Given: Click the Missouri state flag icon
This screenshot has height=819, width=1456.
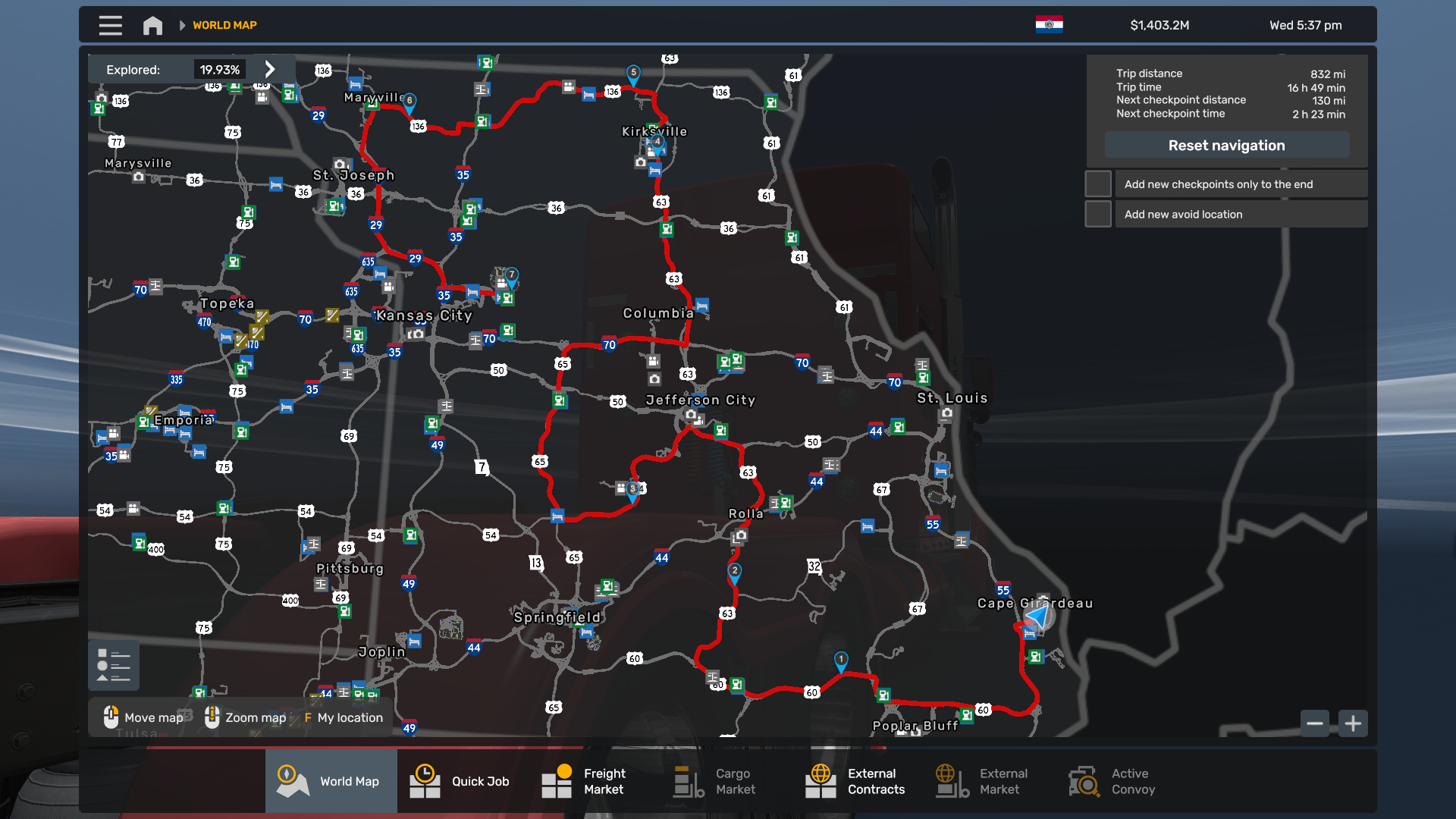Looking at the screenshot, I should (1049, 25).
